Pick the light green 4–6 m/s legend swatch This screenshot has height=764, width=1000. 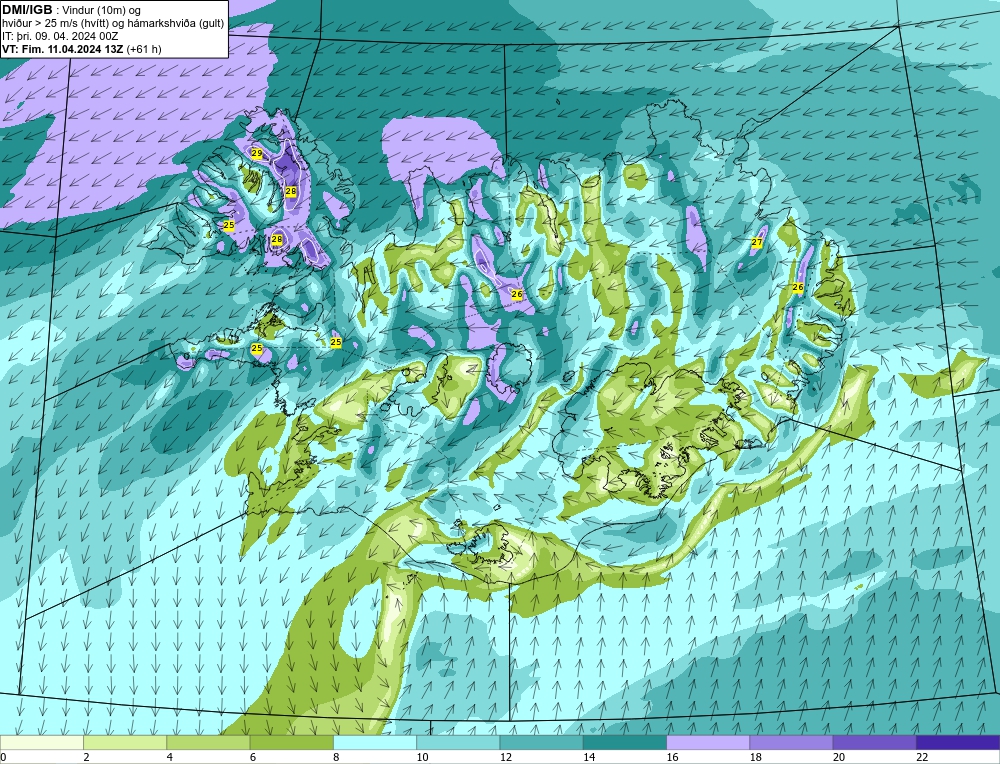coord(209,742)
